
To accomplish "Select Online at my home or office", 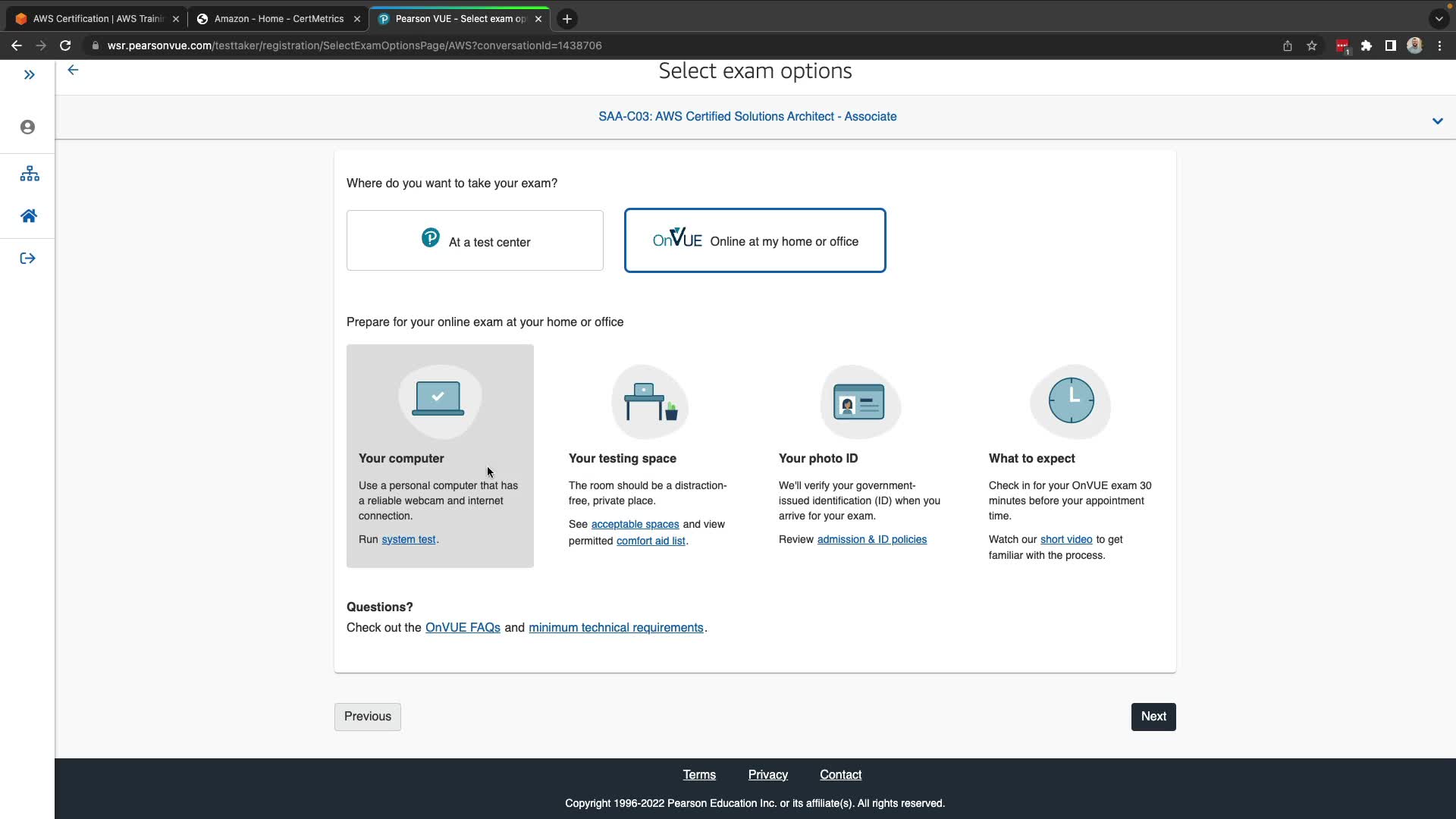I will pos(755,240).
